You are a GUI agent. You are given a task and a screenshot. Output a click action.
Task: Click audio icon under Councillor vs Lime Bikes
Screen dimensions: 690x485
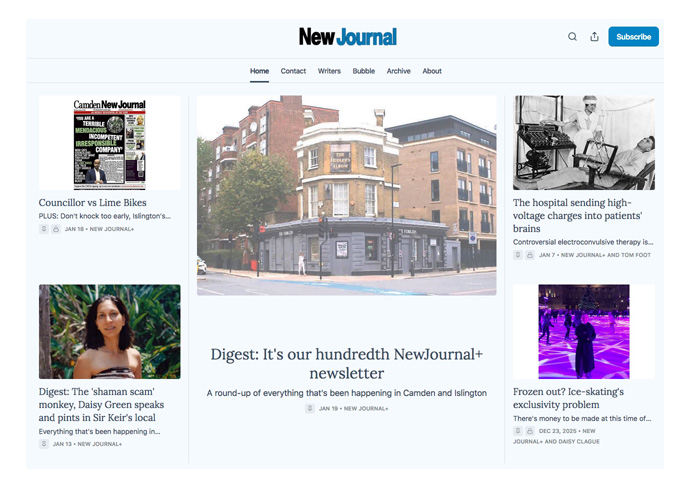pos(44,229)
